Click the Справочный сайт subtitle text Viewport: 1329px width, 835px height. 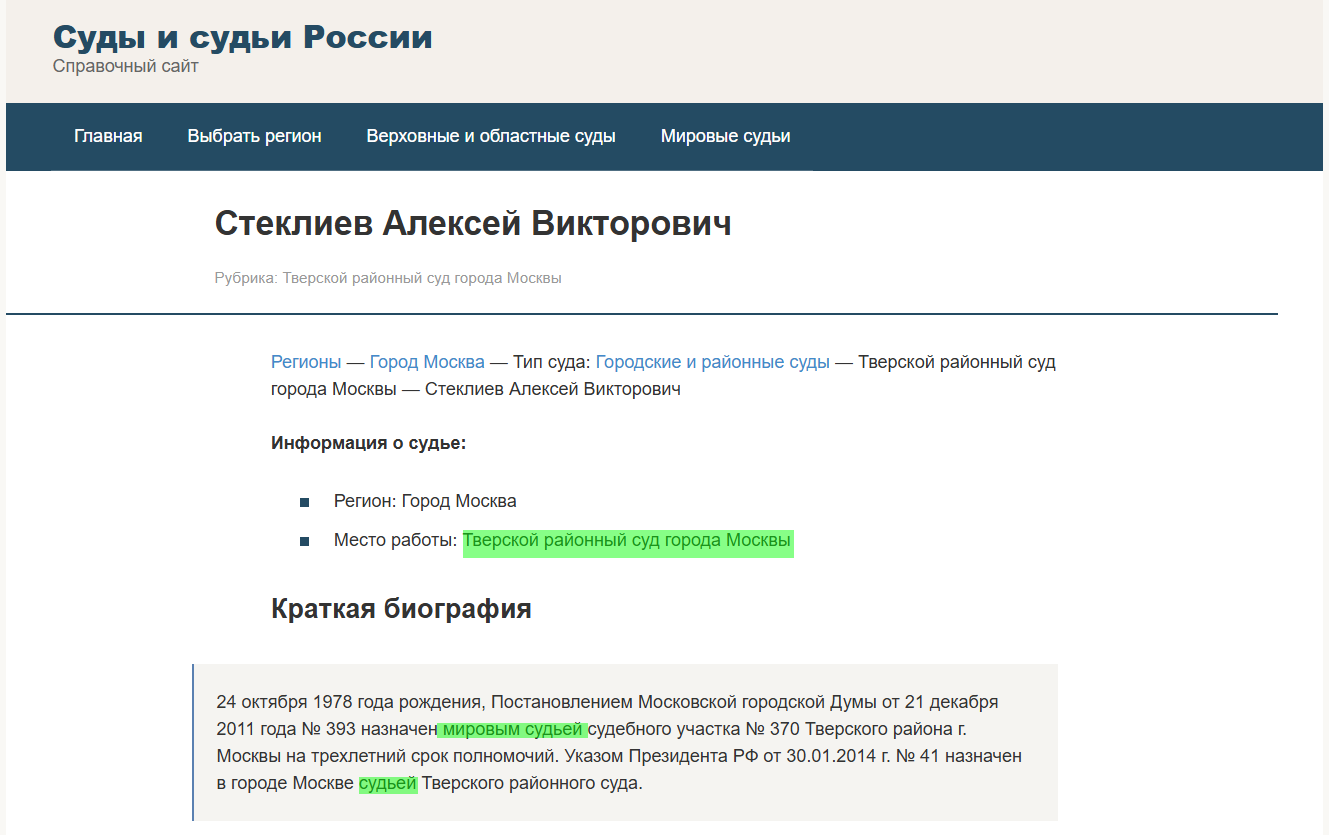click(126, 66)
